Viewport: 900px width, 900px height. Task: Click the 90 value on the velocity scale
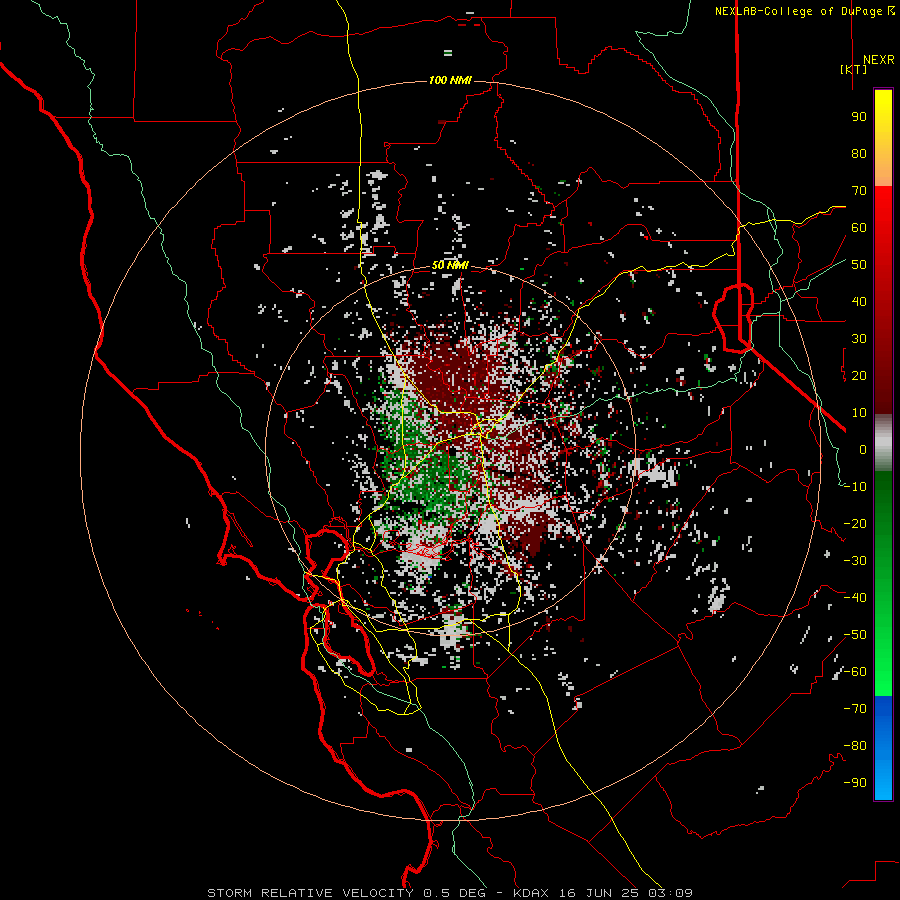click(x=859, y=117)
